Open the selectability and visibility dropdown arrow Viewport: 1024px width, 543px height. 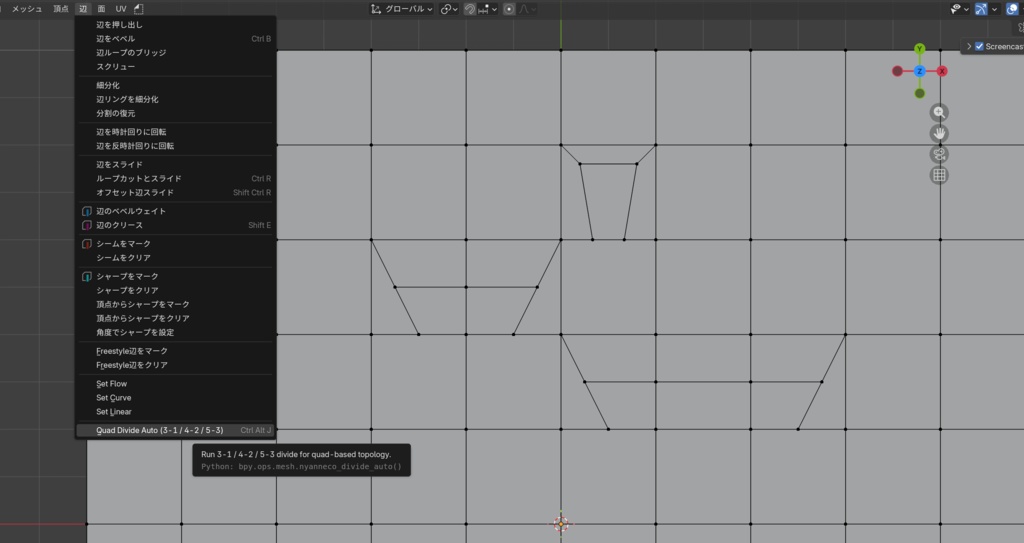[966, 9]
